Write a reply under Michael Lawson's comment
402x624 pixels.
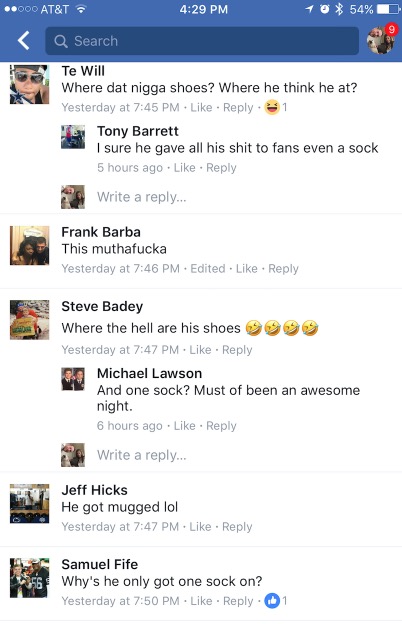pos(142,455)
